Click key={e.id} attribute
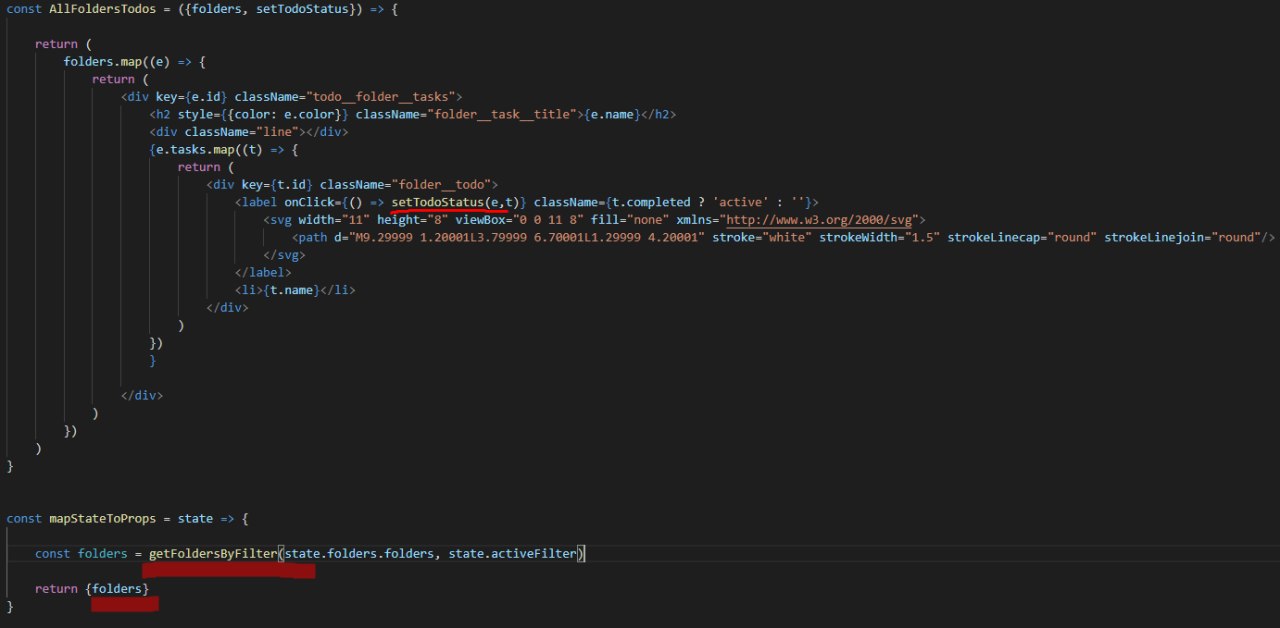The width and height of the screenshot is (1280, 628). coord(192,97)
